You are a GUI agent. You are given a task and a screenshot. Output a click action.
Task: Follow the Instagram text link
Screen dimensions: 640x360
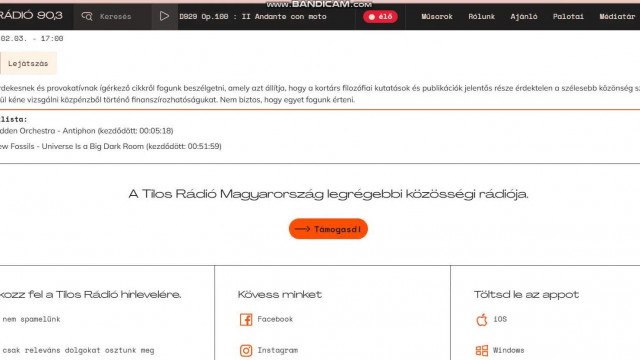coord(278,350)
